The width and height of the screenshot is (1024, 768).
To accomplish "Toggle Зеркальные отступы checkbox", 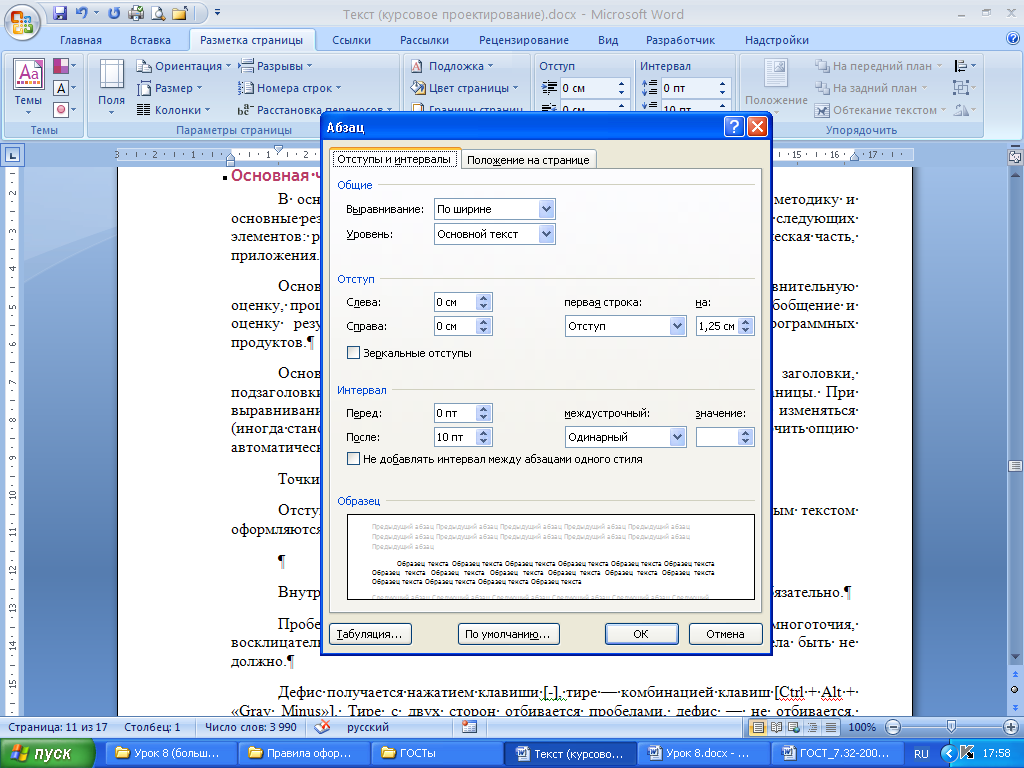I will coord(353,353).
